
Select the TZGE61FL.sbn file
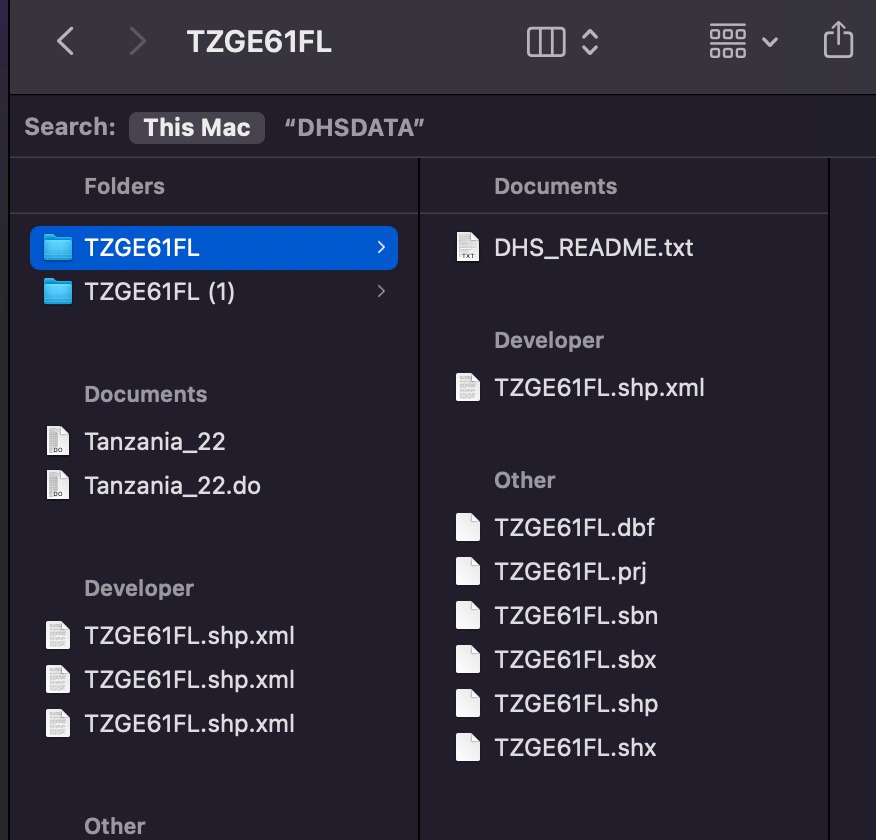tap(576, 615)
